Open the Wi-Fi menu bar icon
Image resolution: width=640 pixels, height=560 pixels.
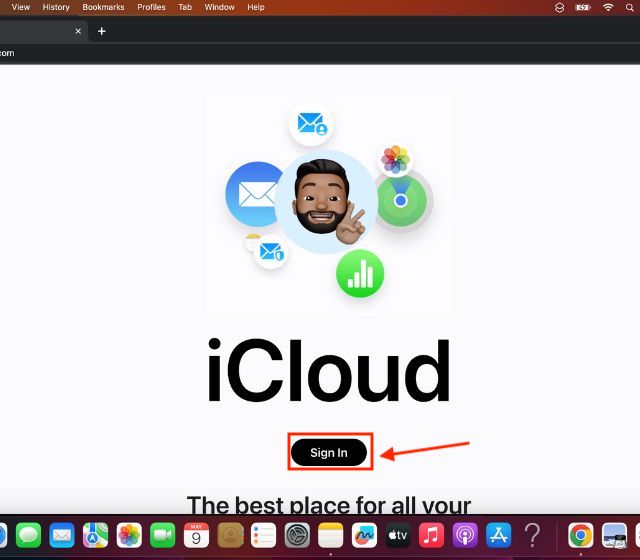608,7
